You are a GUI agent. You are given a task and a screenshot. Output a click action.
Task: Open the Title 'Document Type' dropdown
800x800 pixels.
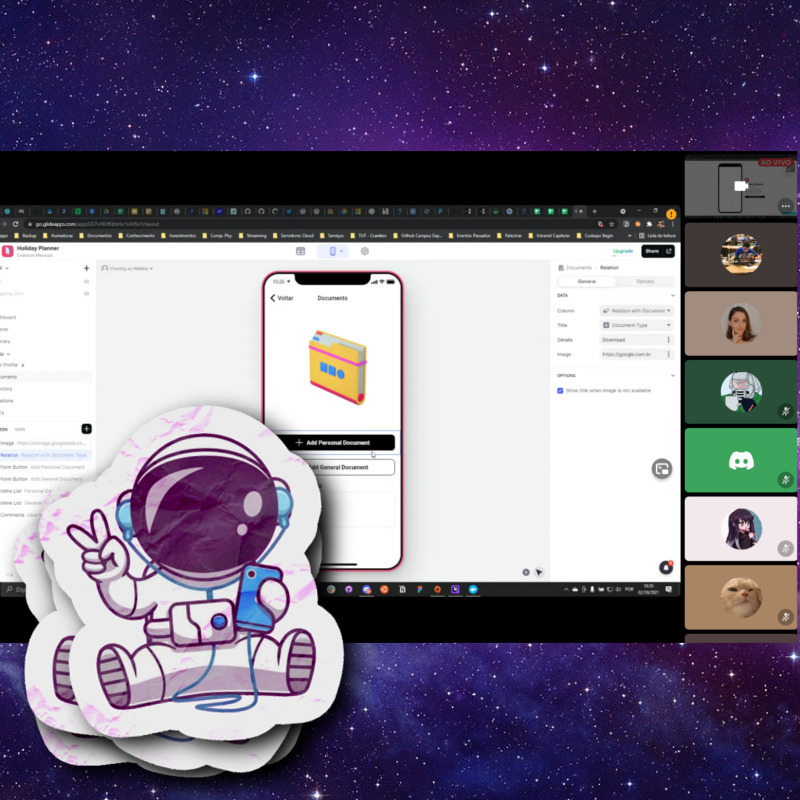click(637, 325)
